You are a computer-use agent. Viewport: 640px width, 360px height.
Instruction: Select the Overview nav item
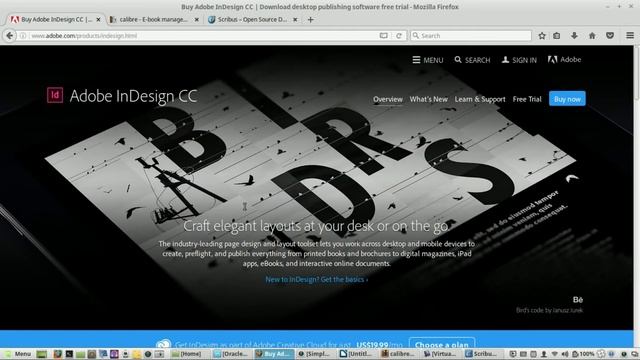coord(388,99)
